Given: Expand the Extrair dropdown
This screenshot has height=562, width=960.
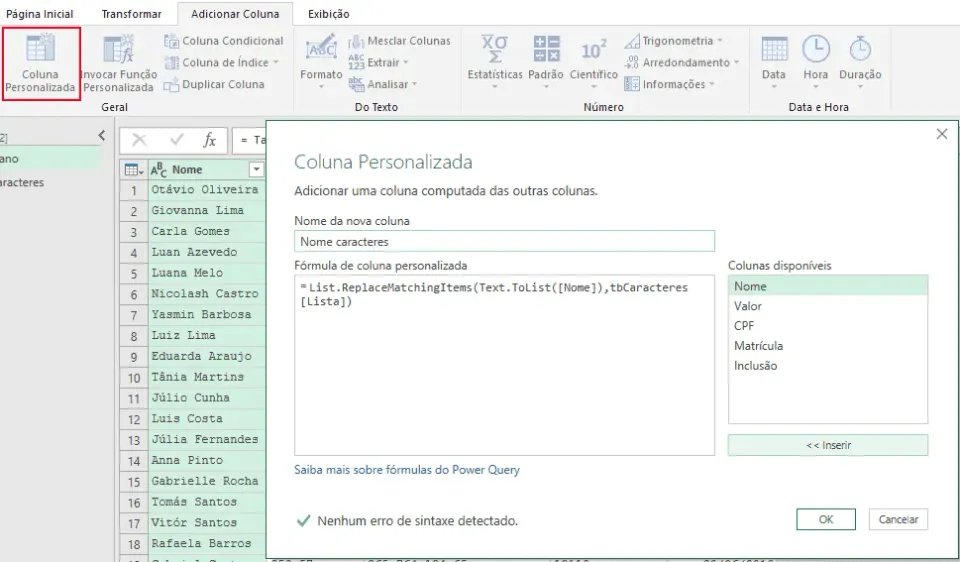Looking at the screenshot, I should [x=378, y=62].
